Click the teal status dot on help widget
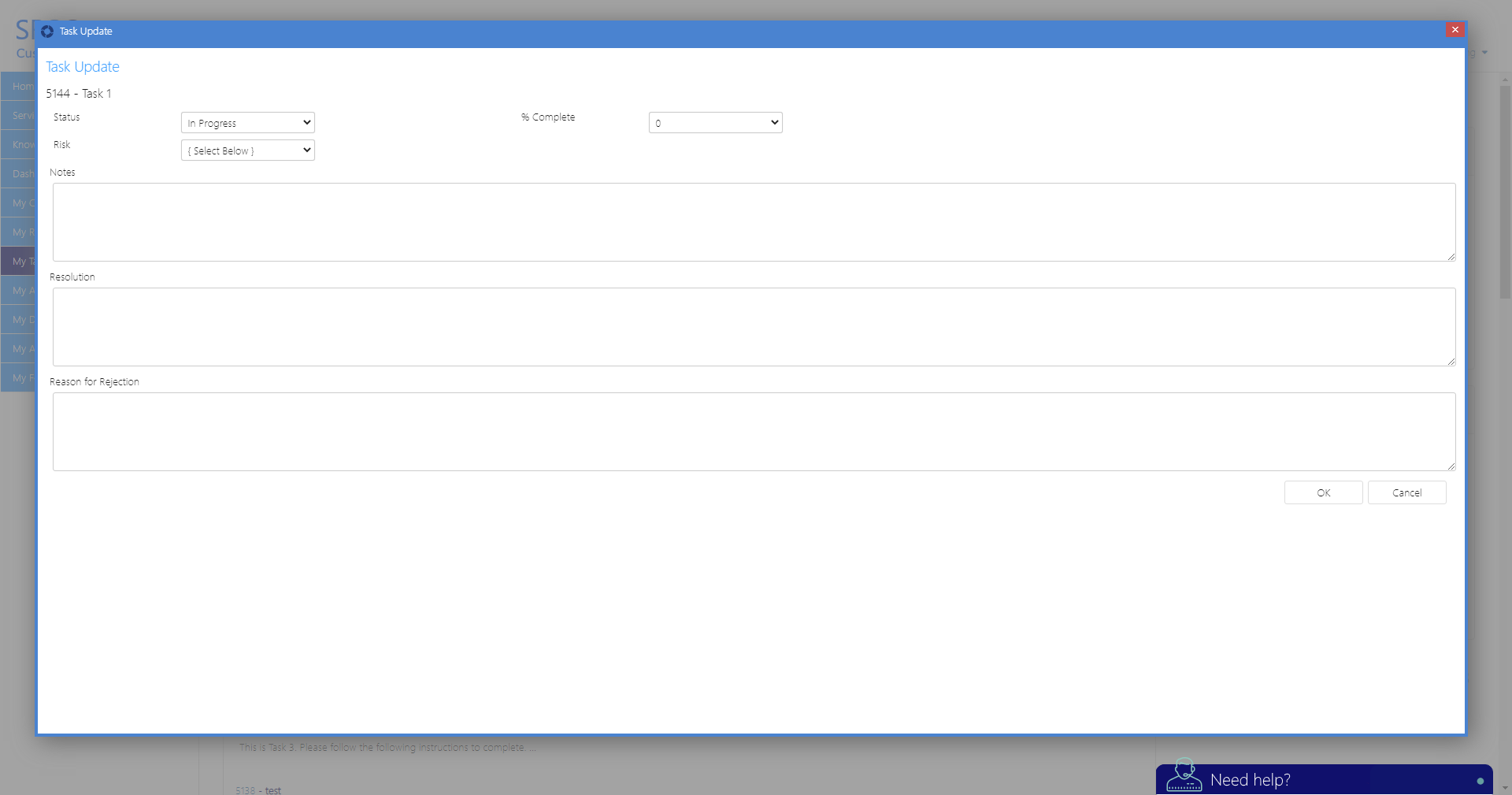The image size is (1512, 795). click(x=1480, y=781)
